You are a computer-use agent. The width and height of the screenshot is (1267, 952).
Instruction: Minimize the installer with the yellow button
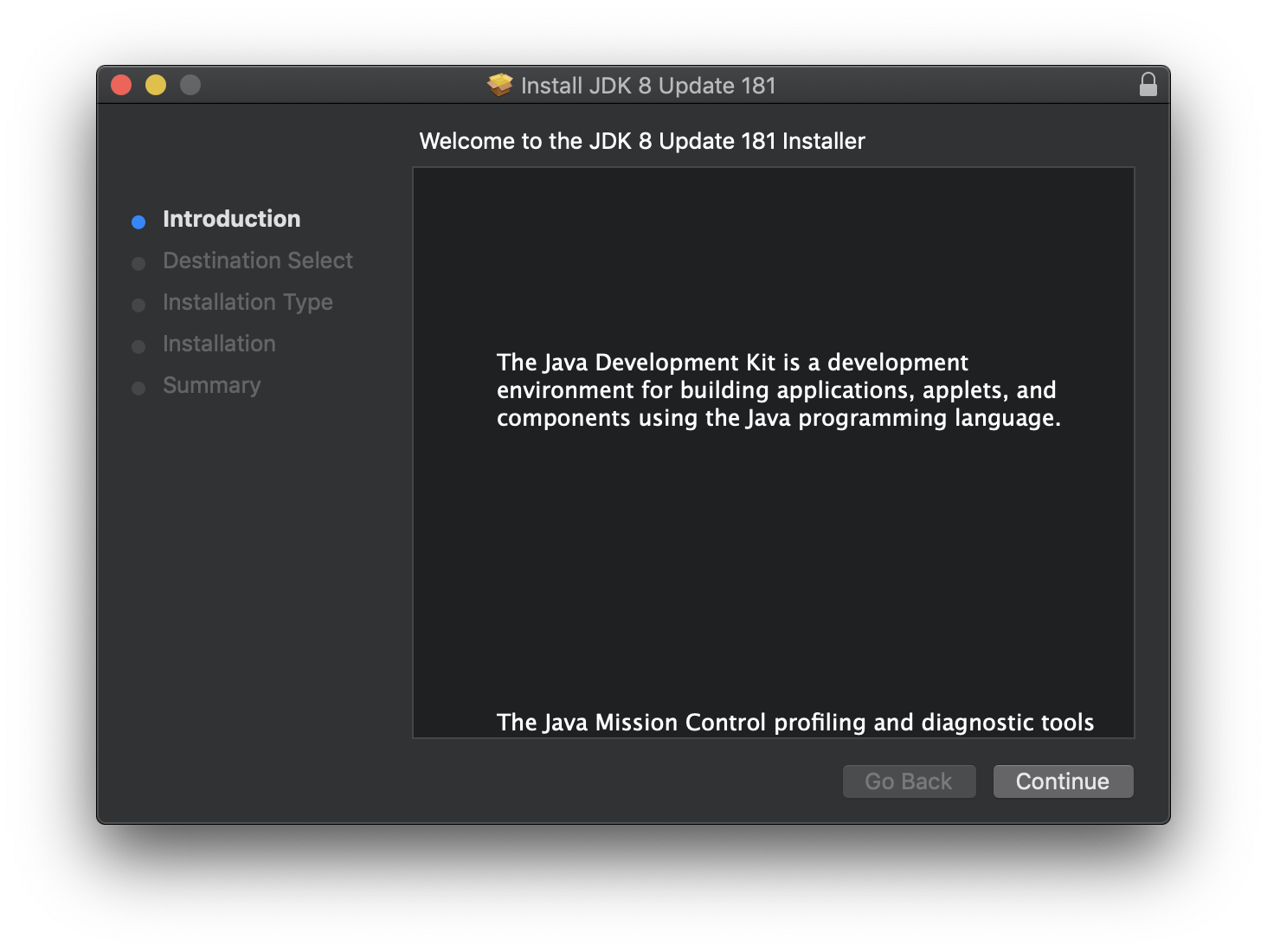[x=156, y=85]
